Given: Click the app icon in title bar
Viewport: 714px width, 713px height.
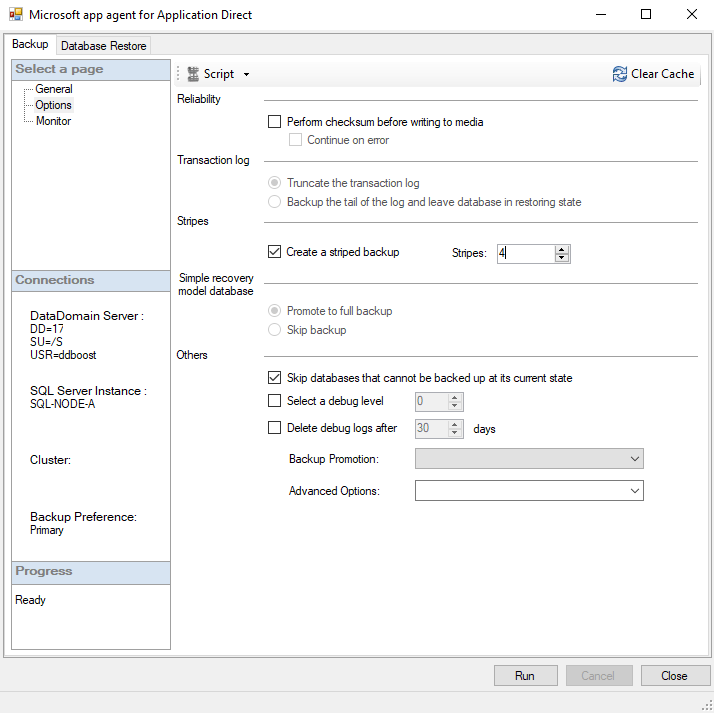Looking at the screenshot, I should tap(15, 15).
